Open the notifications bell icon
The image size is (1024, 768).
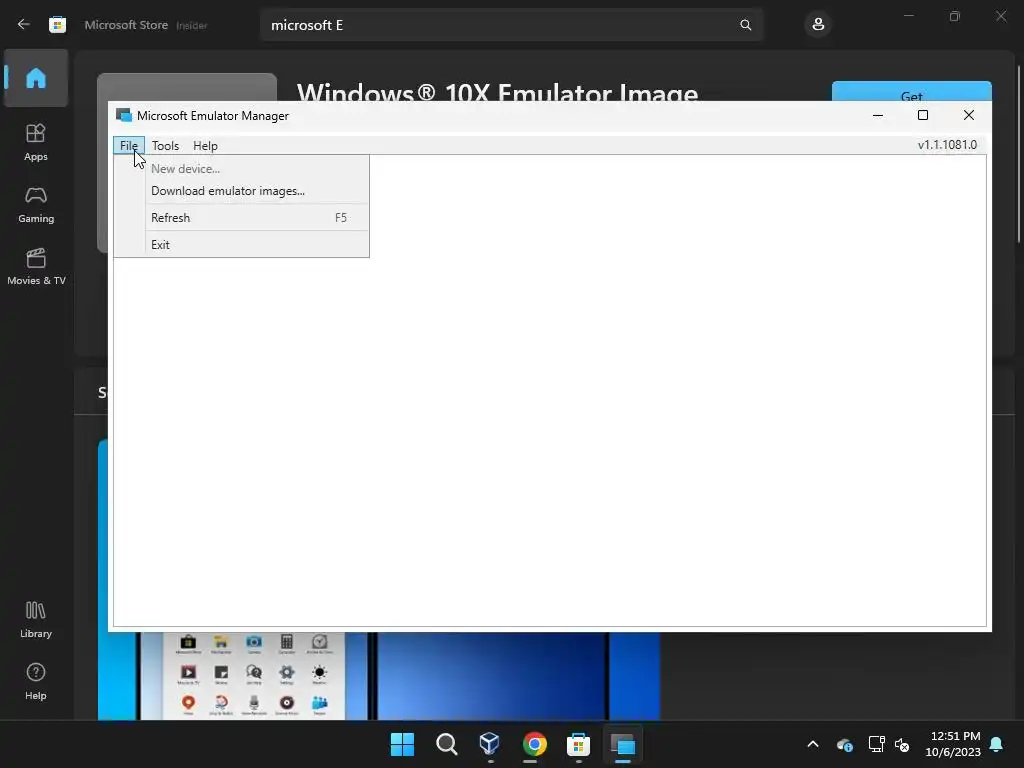point(996,744)
